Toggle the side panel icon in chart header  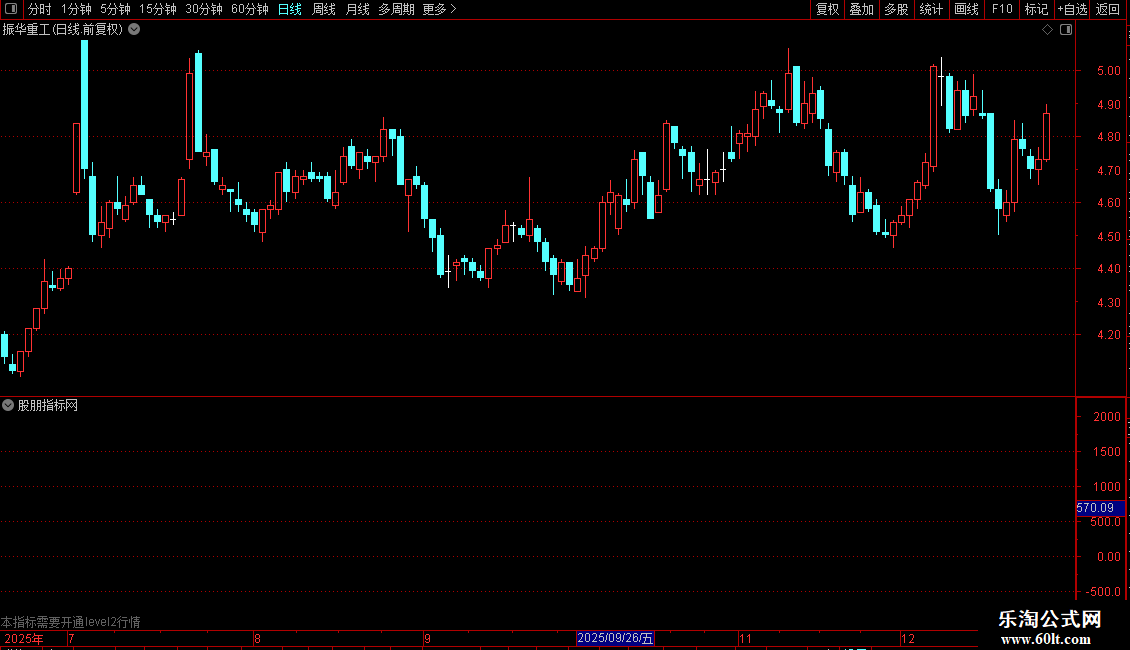[1066, 30]
